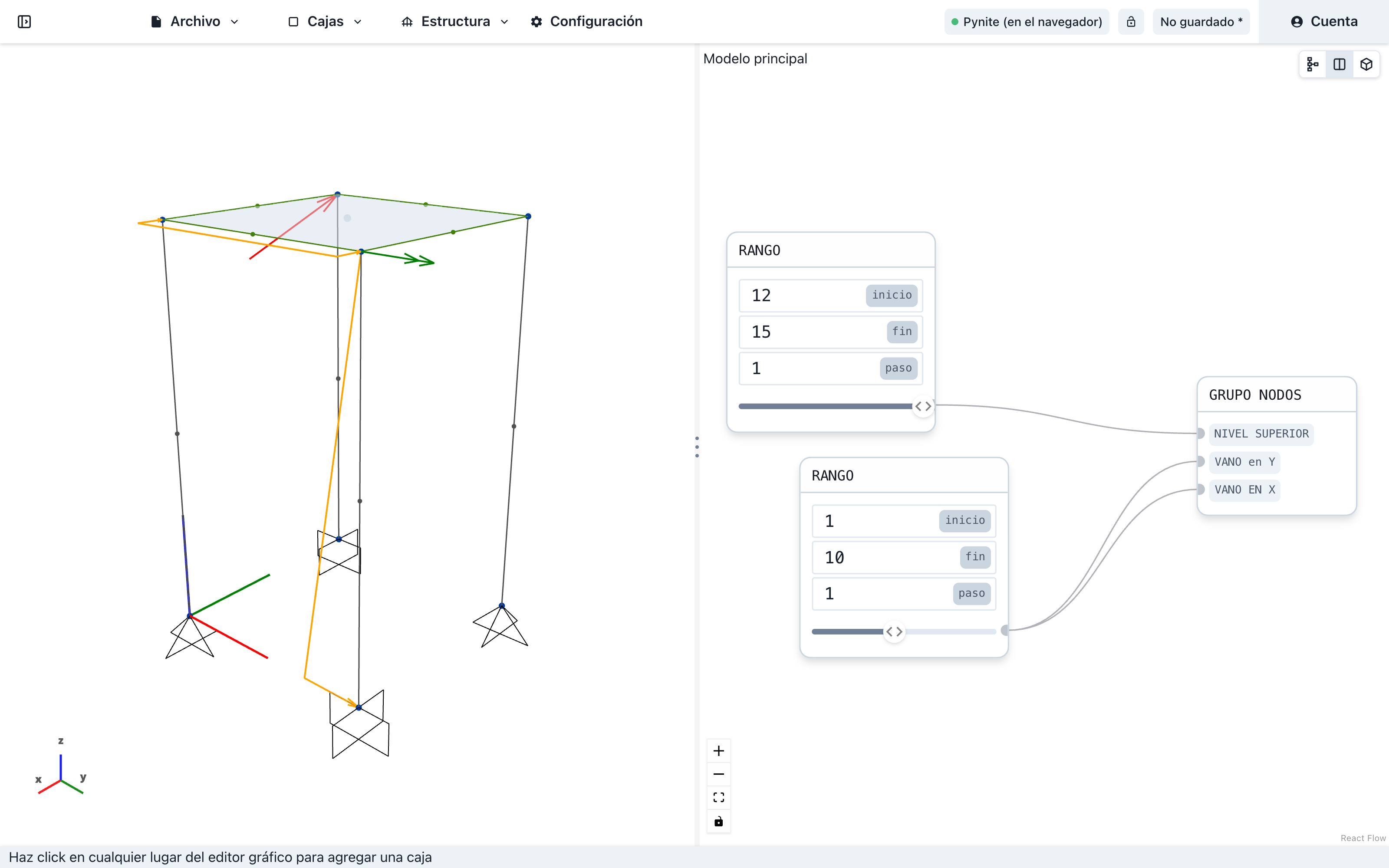Select VANO en Y in GRUPO NODOS
This screenshot has height=868, width=1389.
point(1244,462)
